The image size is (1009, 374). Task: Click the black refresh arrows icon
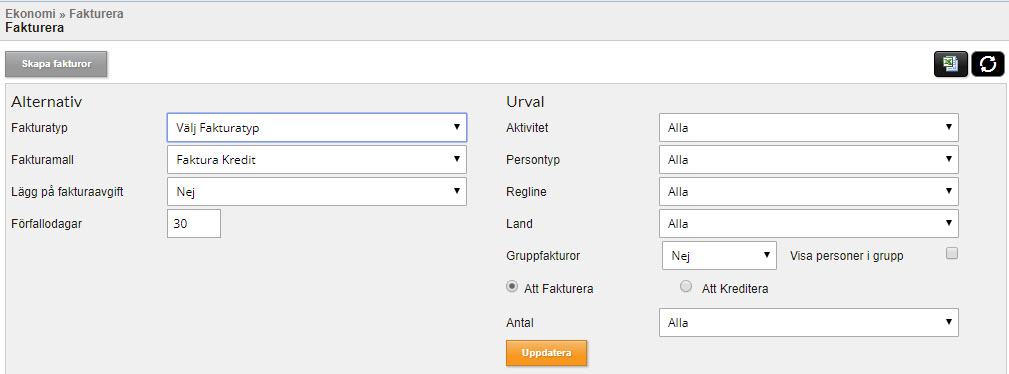[x=988, y=64]
